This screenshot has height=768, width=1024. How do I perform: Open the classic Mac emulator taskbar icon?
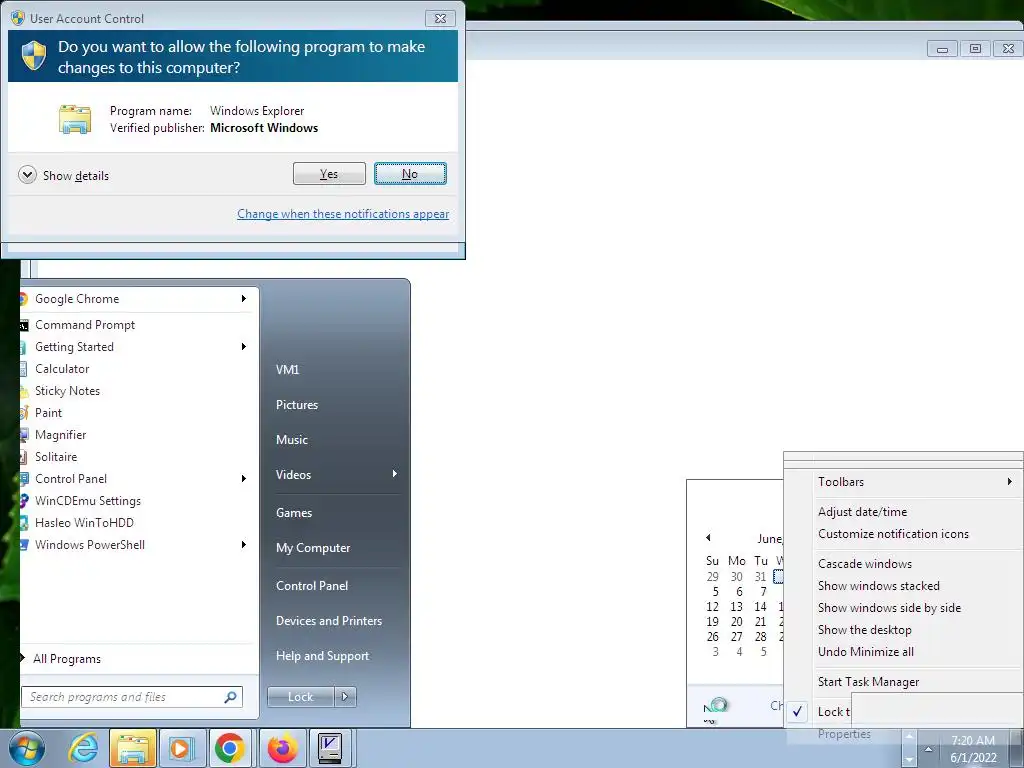pos(330,748)
